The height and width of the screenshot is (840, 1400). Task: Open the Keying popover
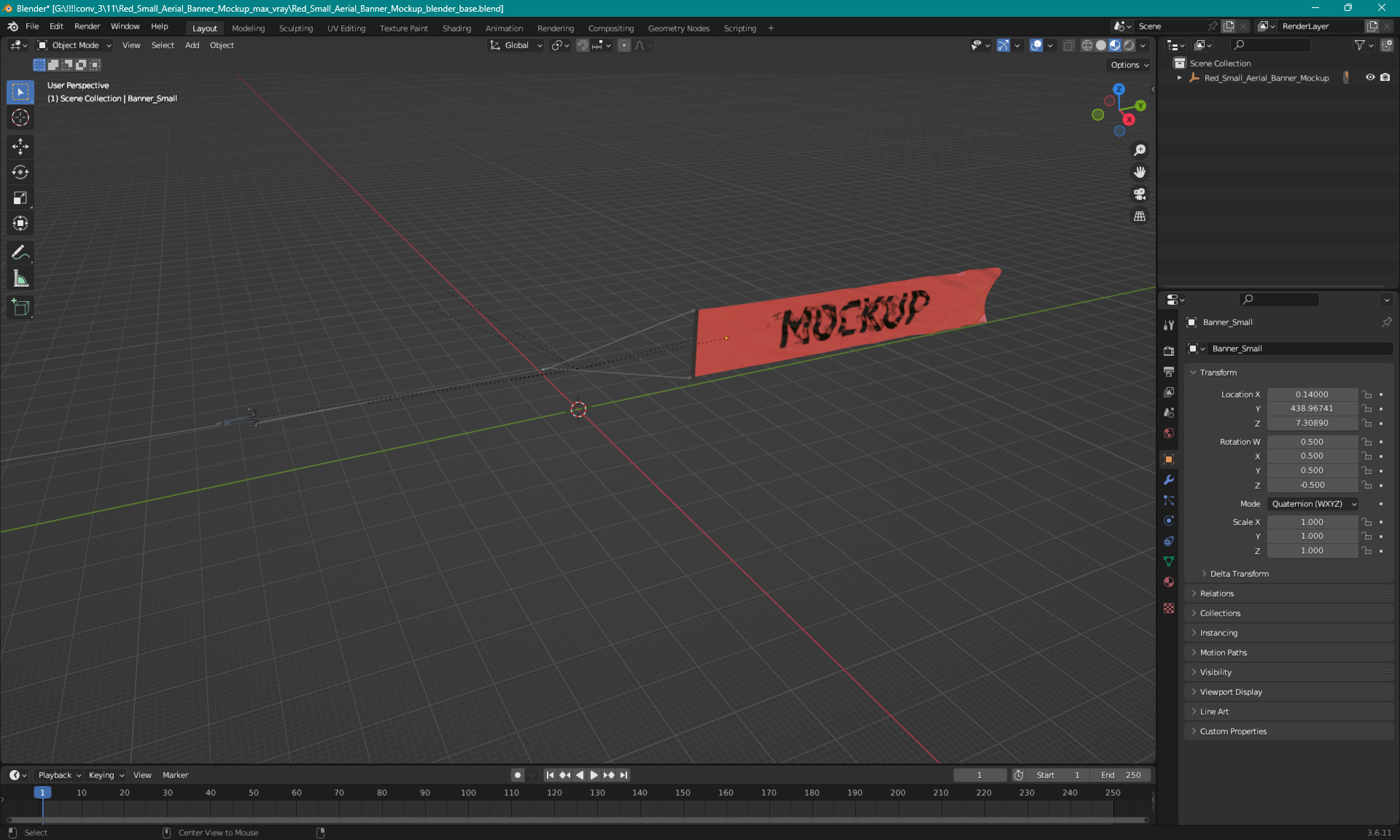(106, 775)
